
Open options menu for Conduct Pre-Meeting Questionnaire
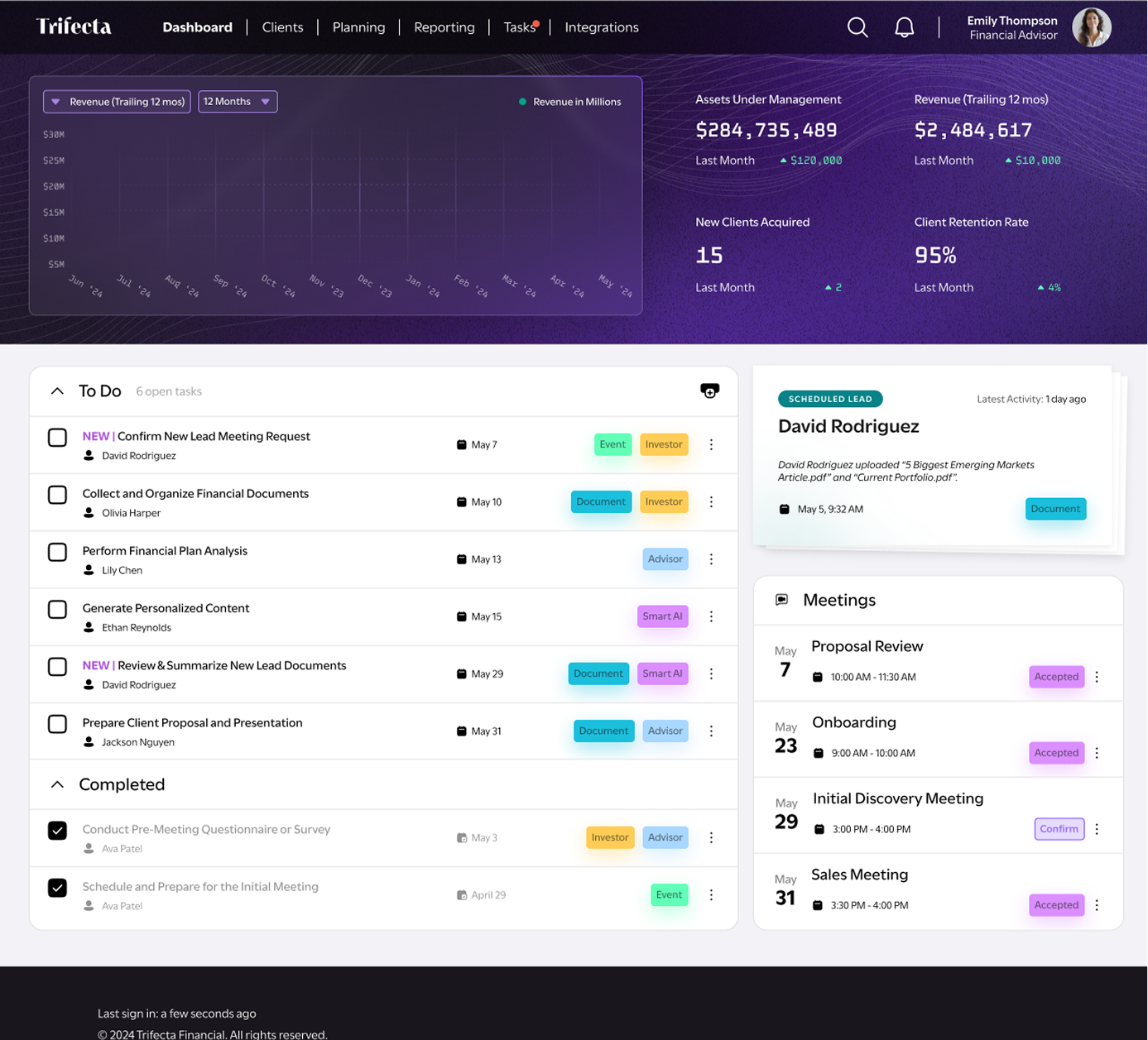pos(711,837)
